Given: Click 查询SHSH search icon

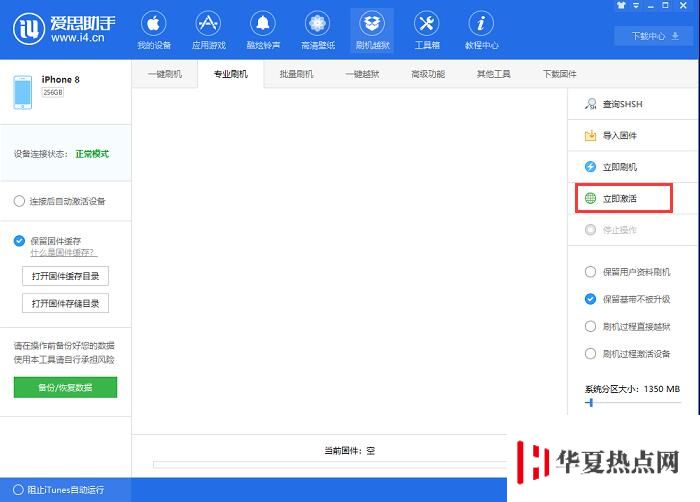Looking at the screenshot, I should point(590,104).
